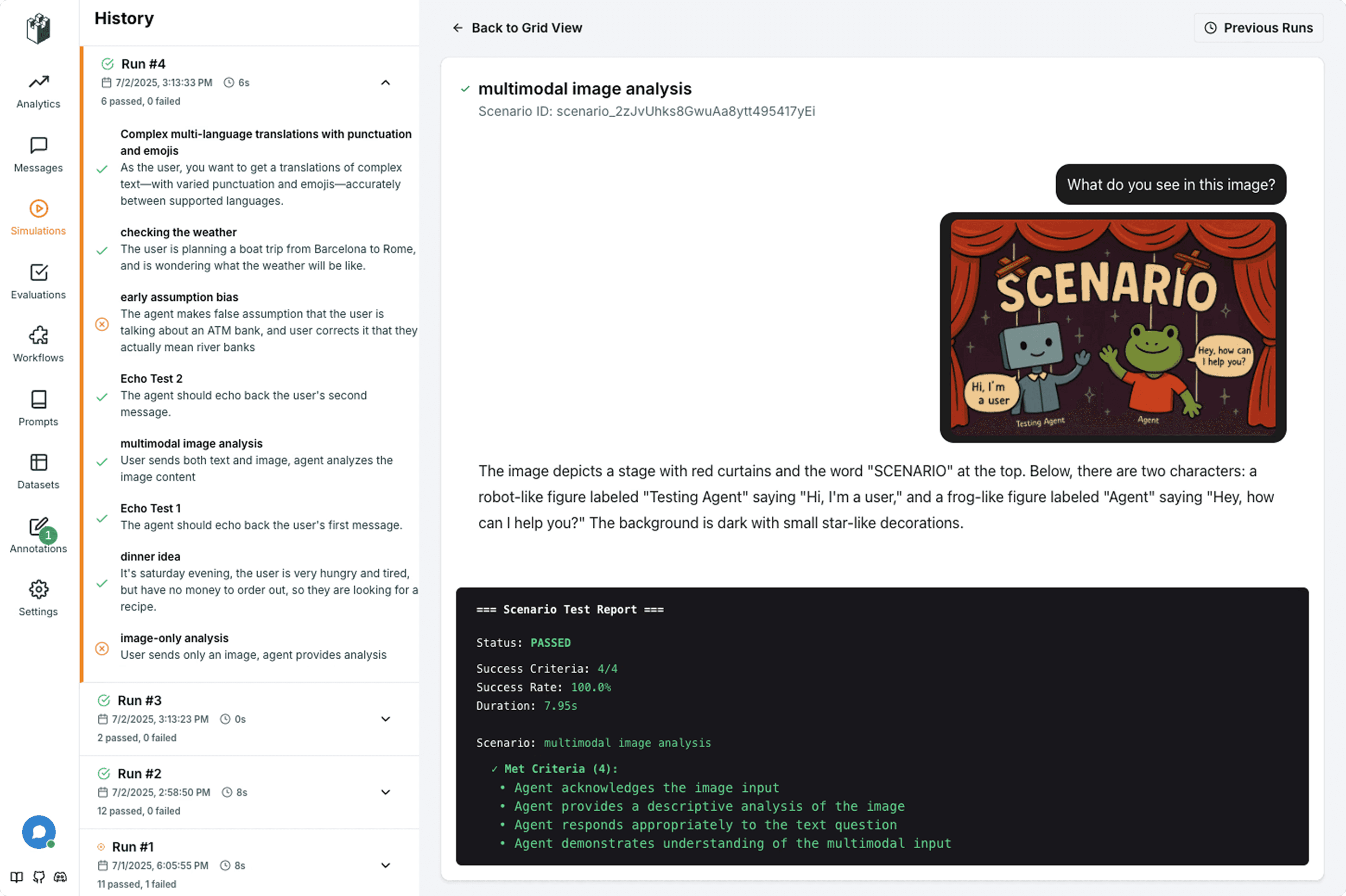Click the multimodal image analysis scenario heading
Image resolution: width=1346 pixels, height=896 pixels.
584,88
